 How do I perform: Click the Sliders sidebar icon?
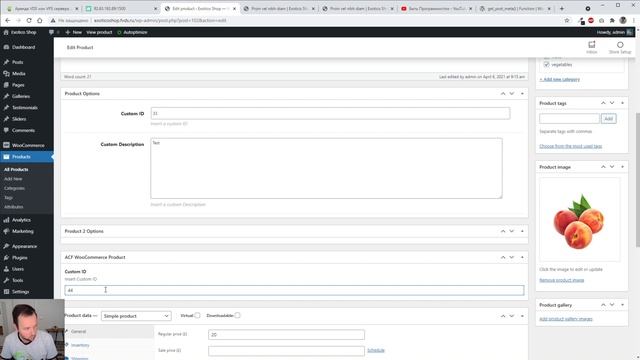[x=6, y=119]
